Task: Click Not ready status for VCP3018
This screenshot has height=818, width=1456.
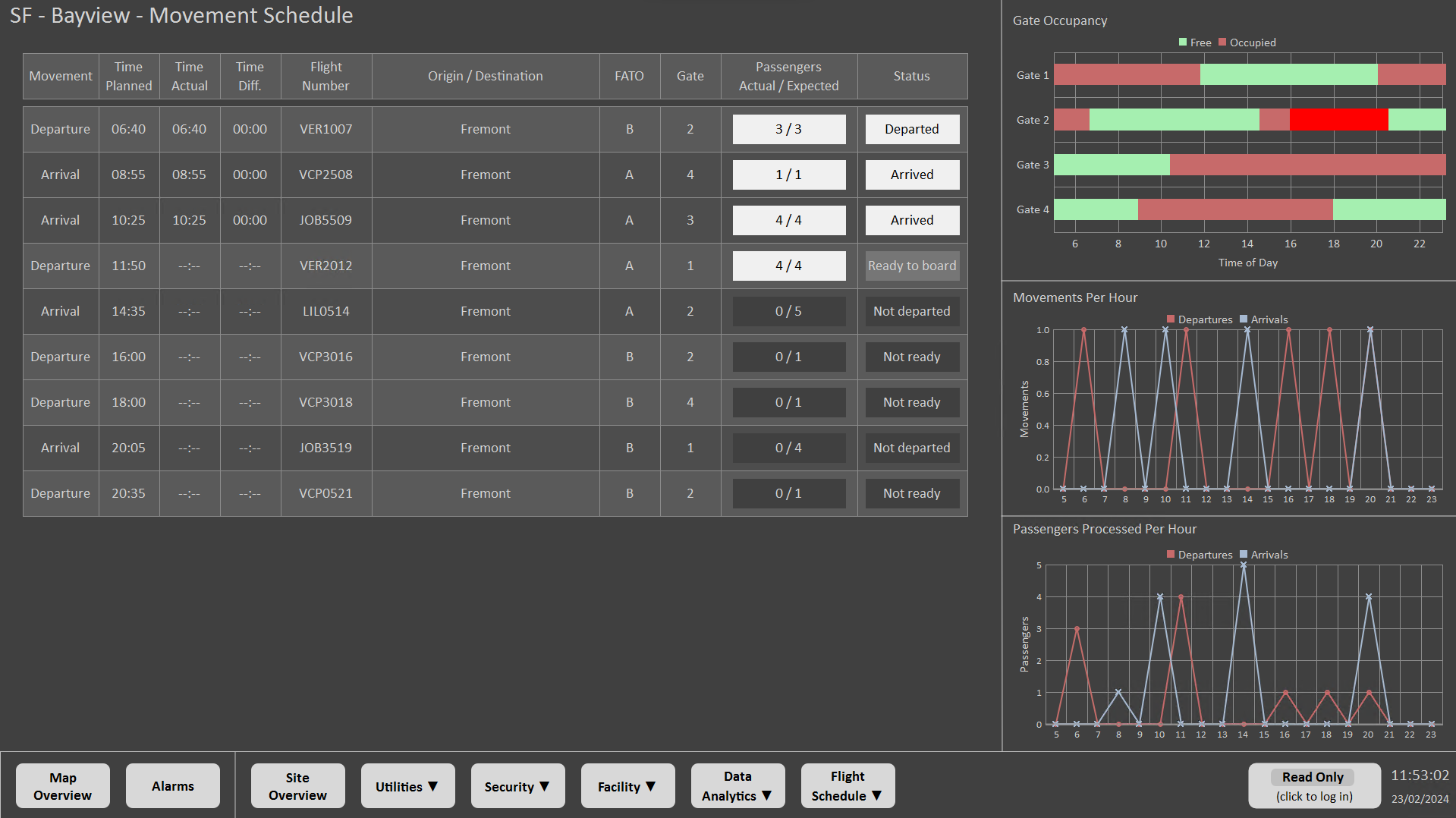Action: click(912, 402)
